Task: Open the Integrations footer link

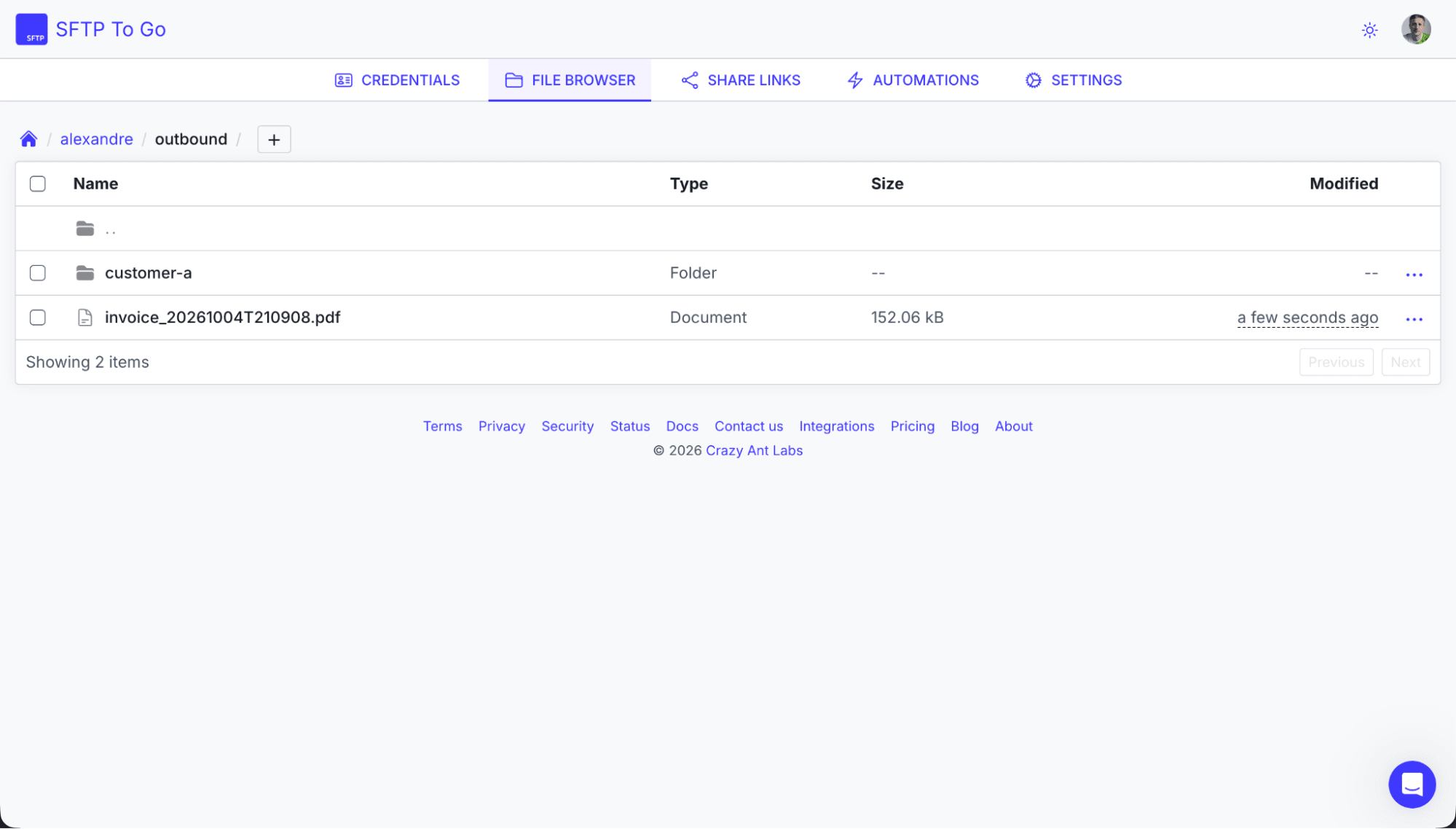Action: tap(836, 426)
